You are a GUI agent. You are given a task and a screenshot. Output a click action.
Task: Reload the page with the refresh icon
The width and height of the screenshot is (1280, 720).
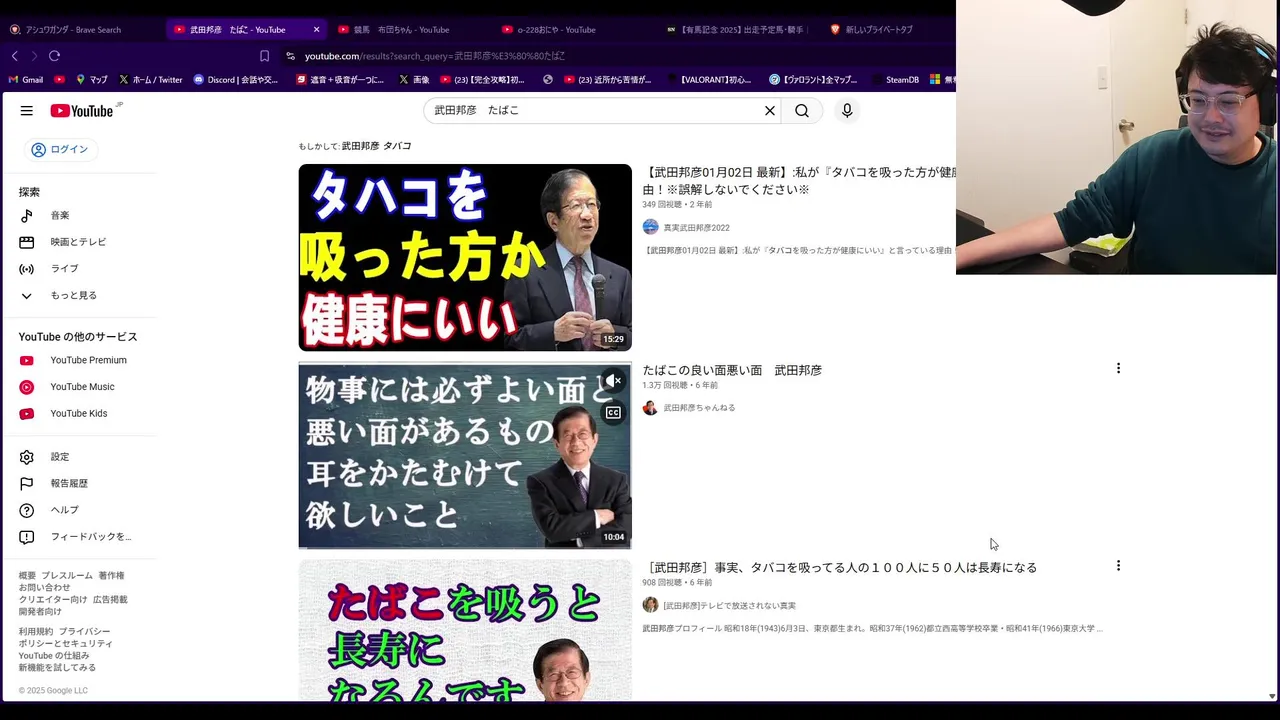click(x=54, y=56)
